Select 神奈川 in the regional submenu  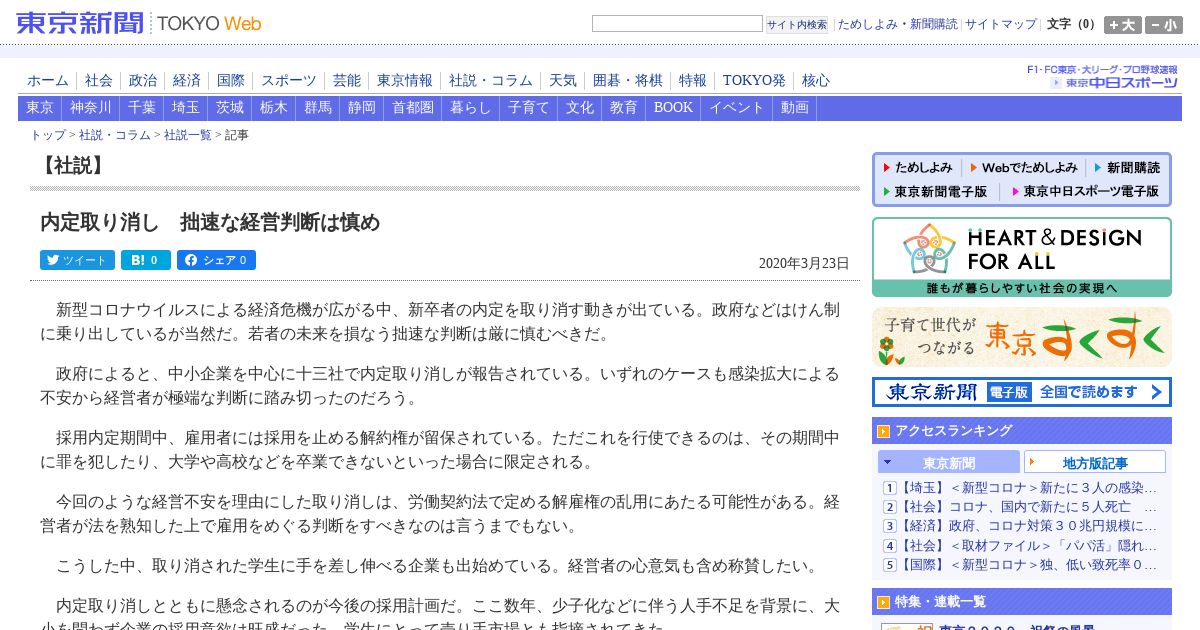coord(91,108)
